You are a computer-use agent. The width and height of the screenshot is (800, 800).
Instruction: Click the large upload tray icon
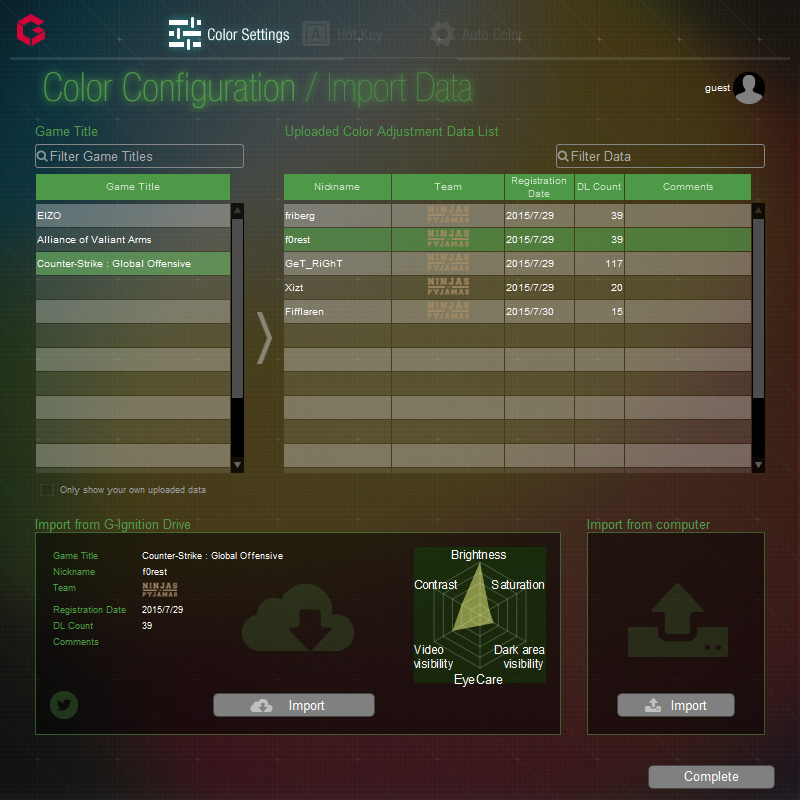678,620
